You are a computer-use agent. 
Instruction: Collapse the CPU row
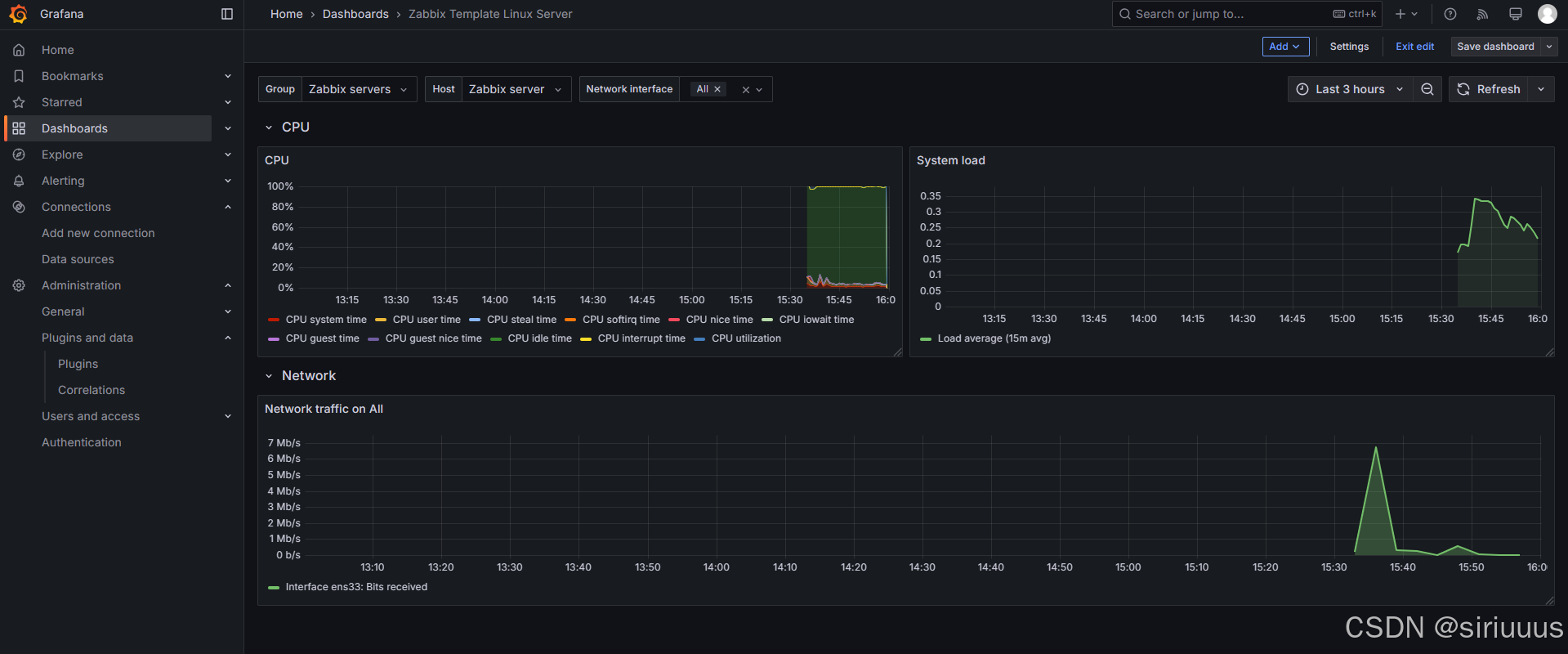[x=269, y=128]
